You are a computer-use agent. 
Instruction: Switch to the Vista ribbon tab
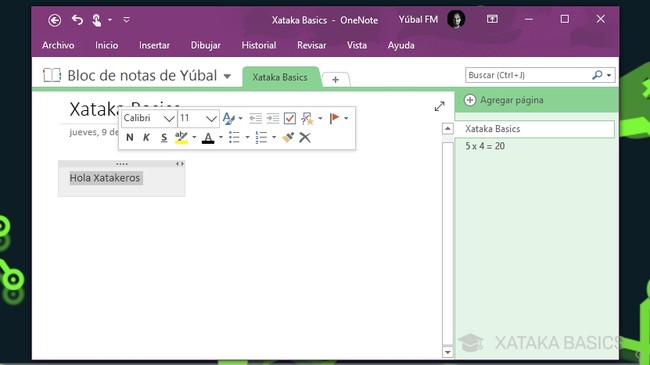coord(357,45)
